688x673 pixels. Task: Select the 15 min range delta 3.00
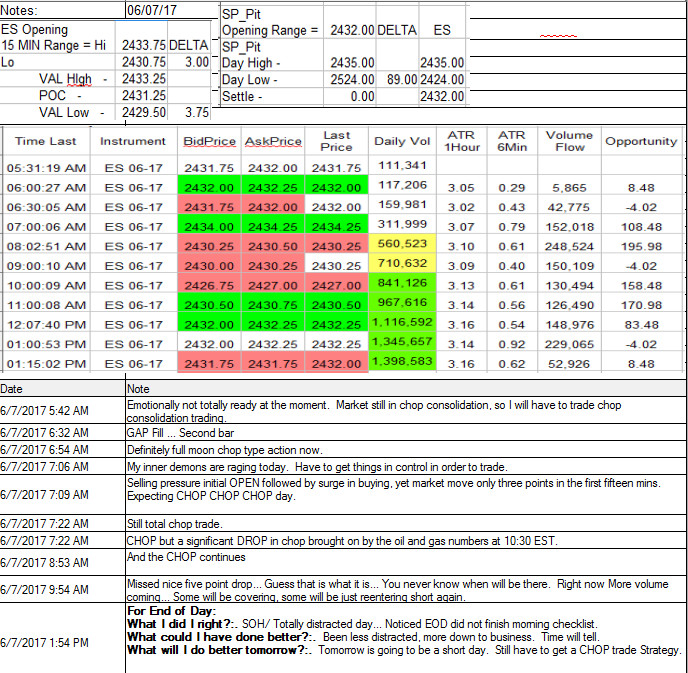(x=197, y=62)
